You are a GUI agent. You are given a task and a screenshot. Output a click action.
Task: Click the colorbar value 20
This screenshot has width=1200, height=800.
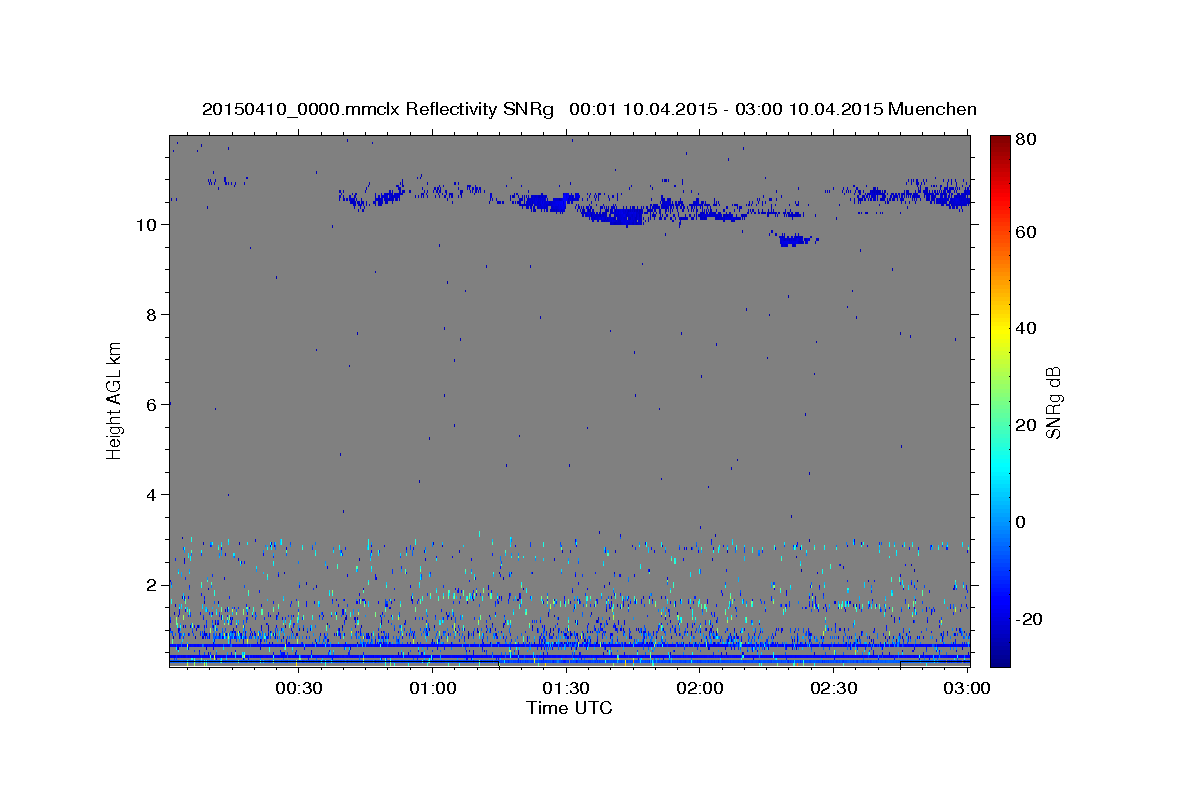click(1024, 425)
